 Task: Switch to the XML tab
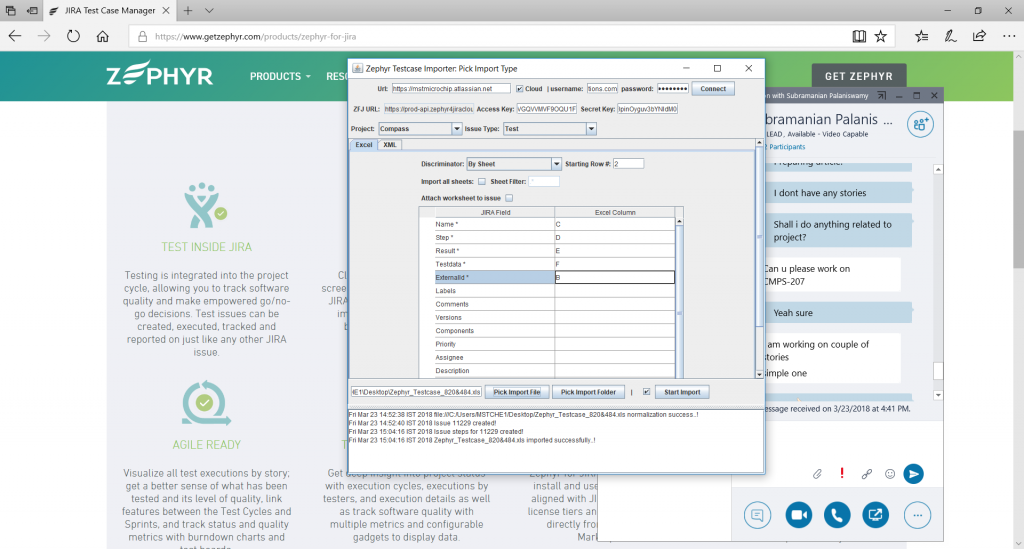coord(390,145)
